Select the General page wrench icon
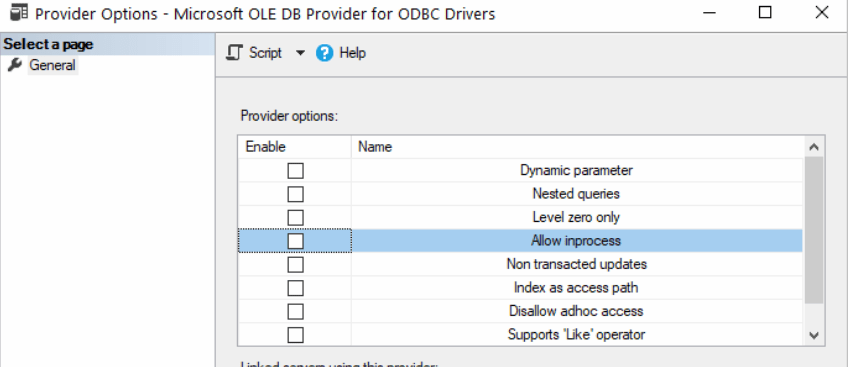848x367 pixels. tap(15, 65)
